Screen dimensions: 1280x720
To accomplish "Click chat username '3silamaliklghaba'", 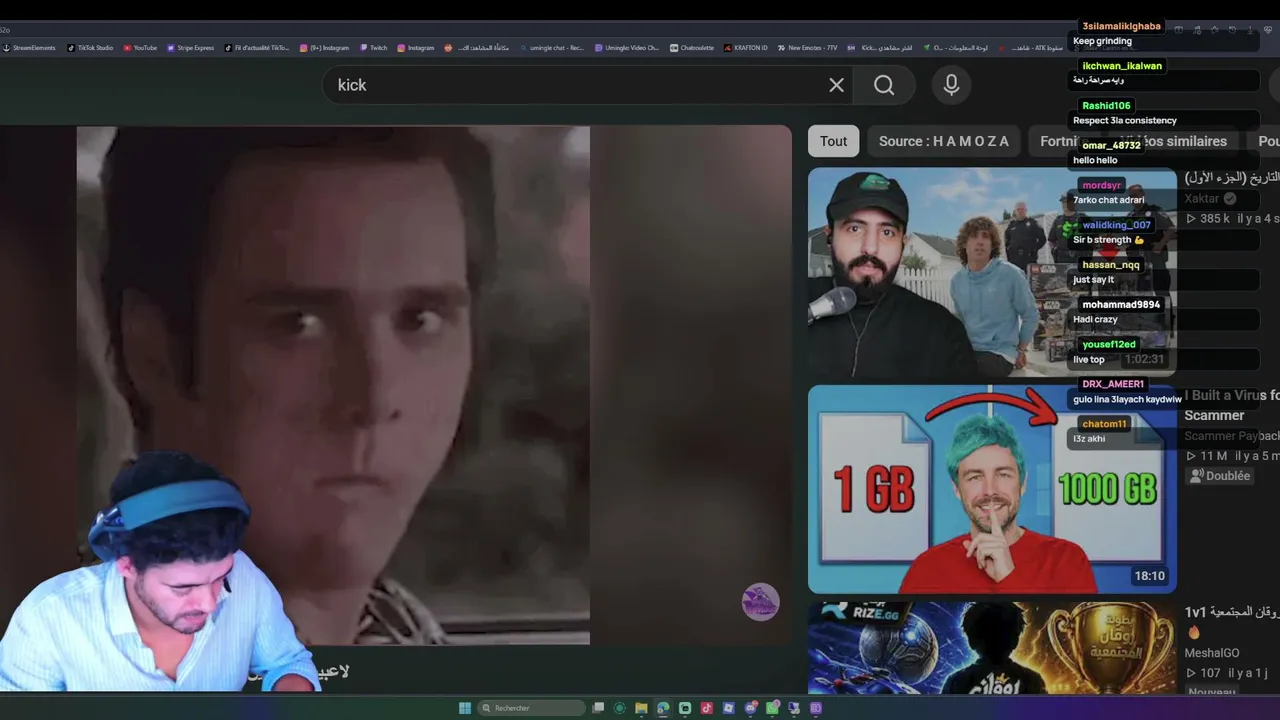I will 1121,26.
